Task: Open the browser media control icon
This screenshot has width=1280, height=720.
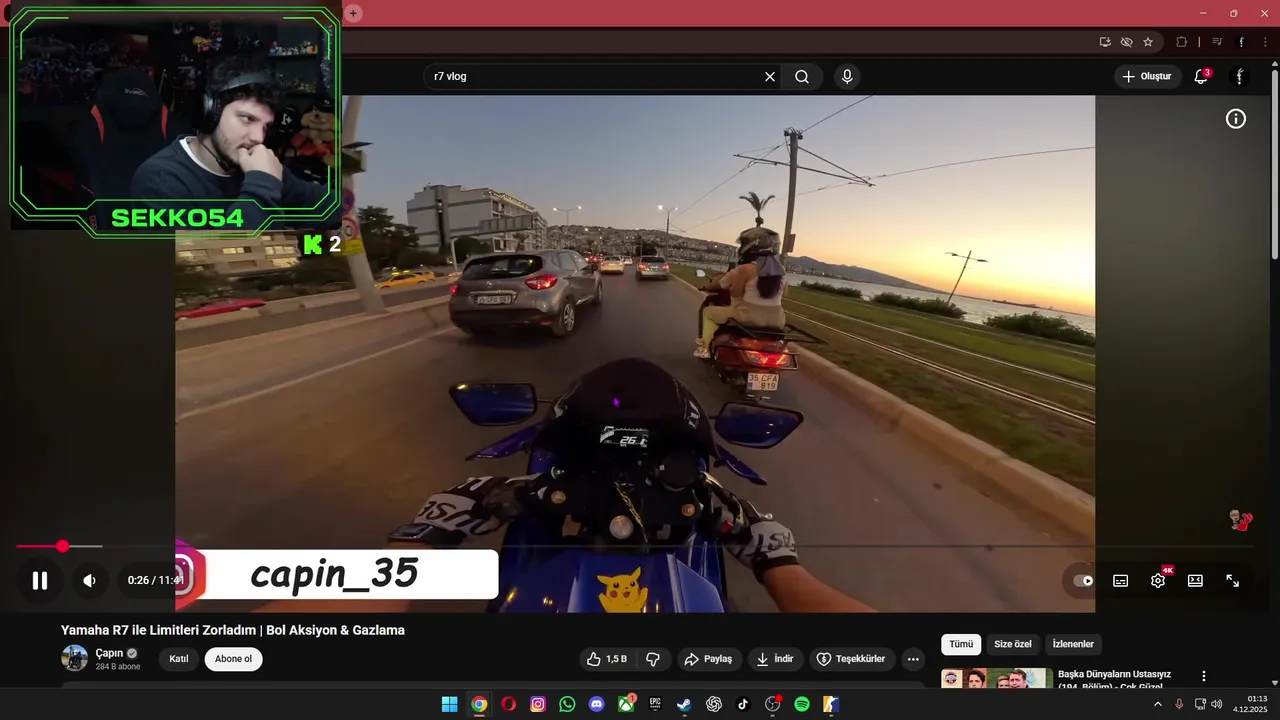Action: pos(1217,42)
